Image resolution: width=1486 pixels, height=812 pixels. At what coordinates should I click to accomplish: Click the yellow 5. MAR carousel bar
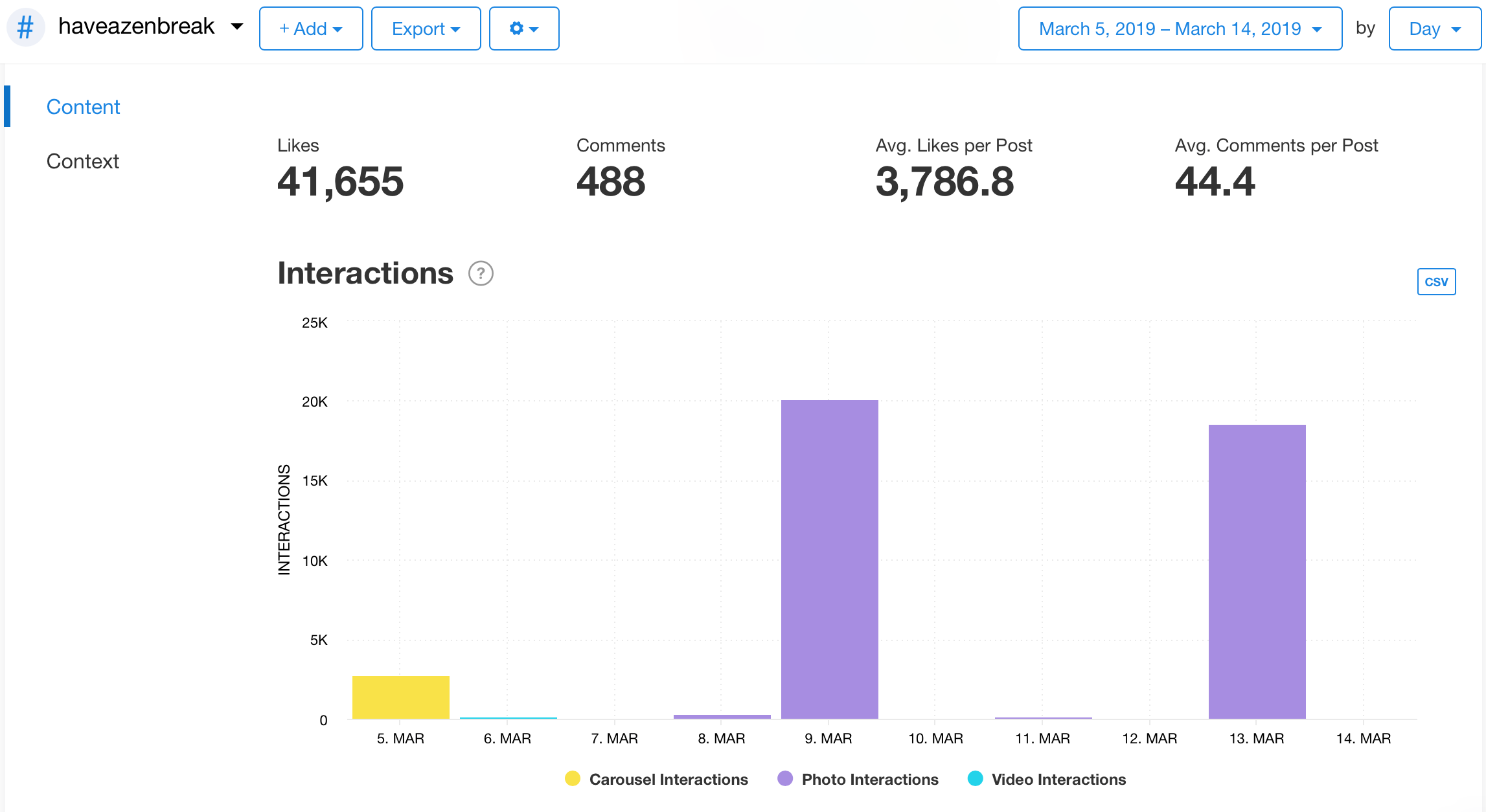[x=400, y=697]
